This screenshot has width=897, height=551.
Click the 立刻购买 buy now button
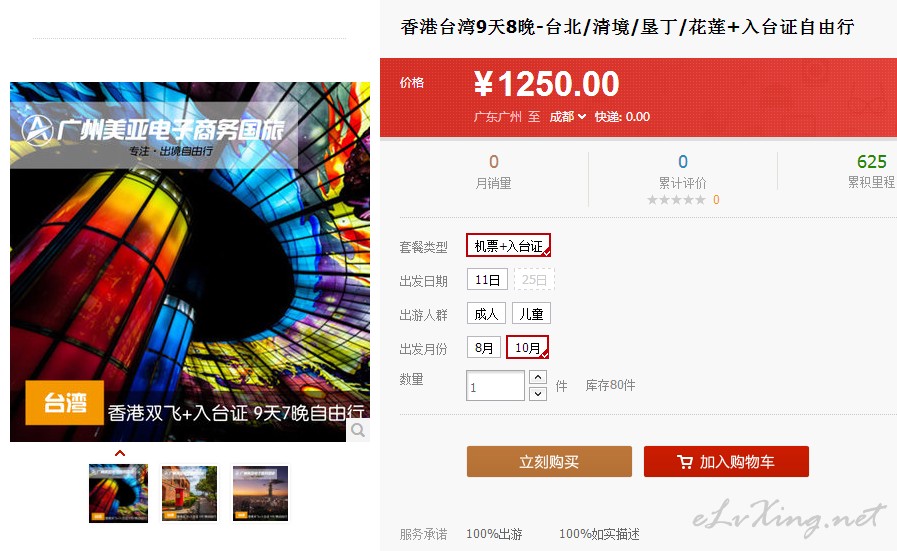coord(549,461)
